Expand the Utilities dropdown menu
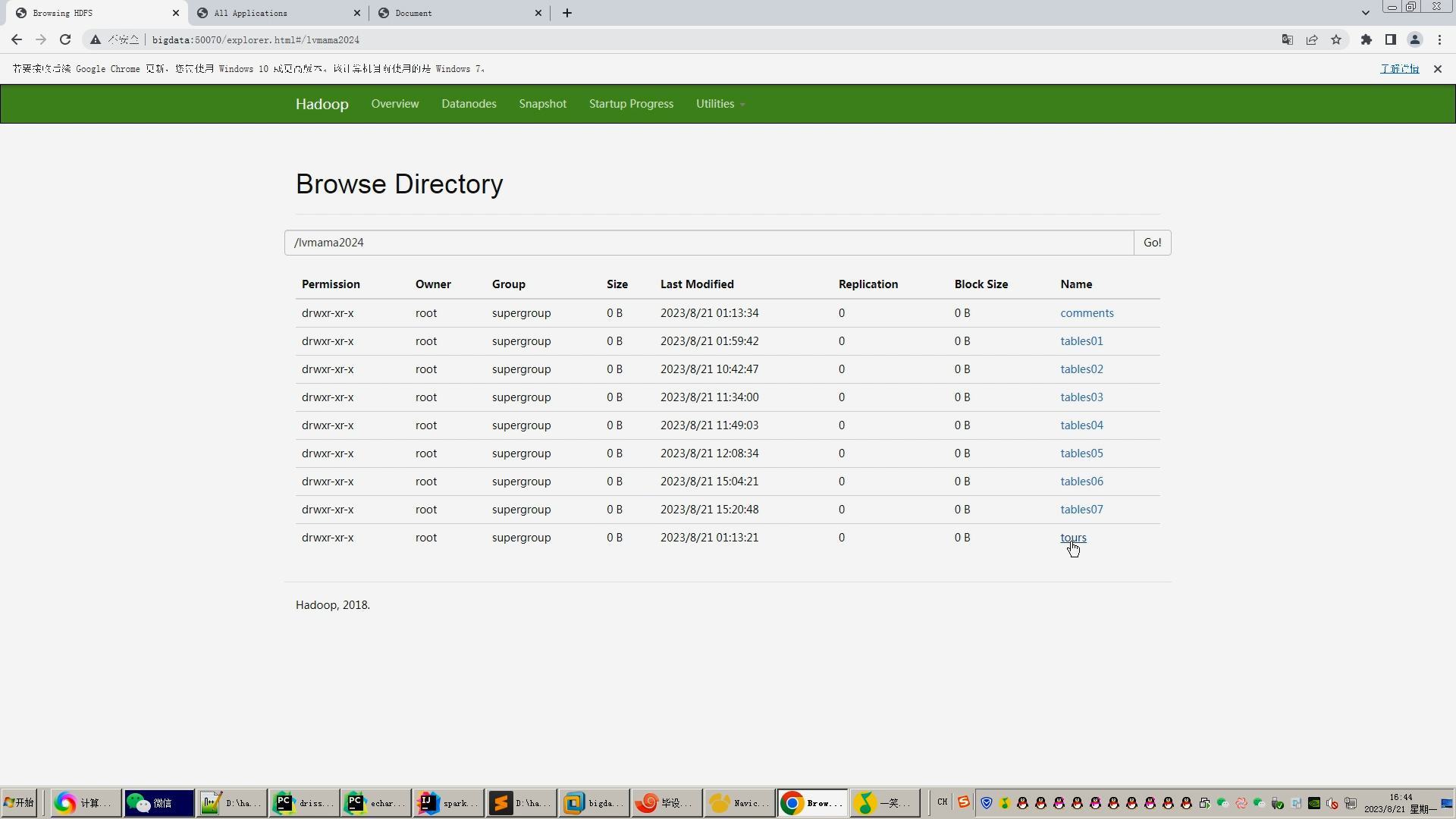Viewport: 1456px width, 819px height. click(x=720, y=104)
